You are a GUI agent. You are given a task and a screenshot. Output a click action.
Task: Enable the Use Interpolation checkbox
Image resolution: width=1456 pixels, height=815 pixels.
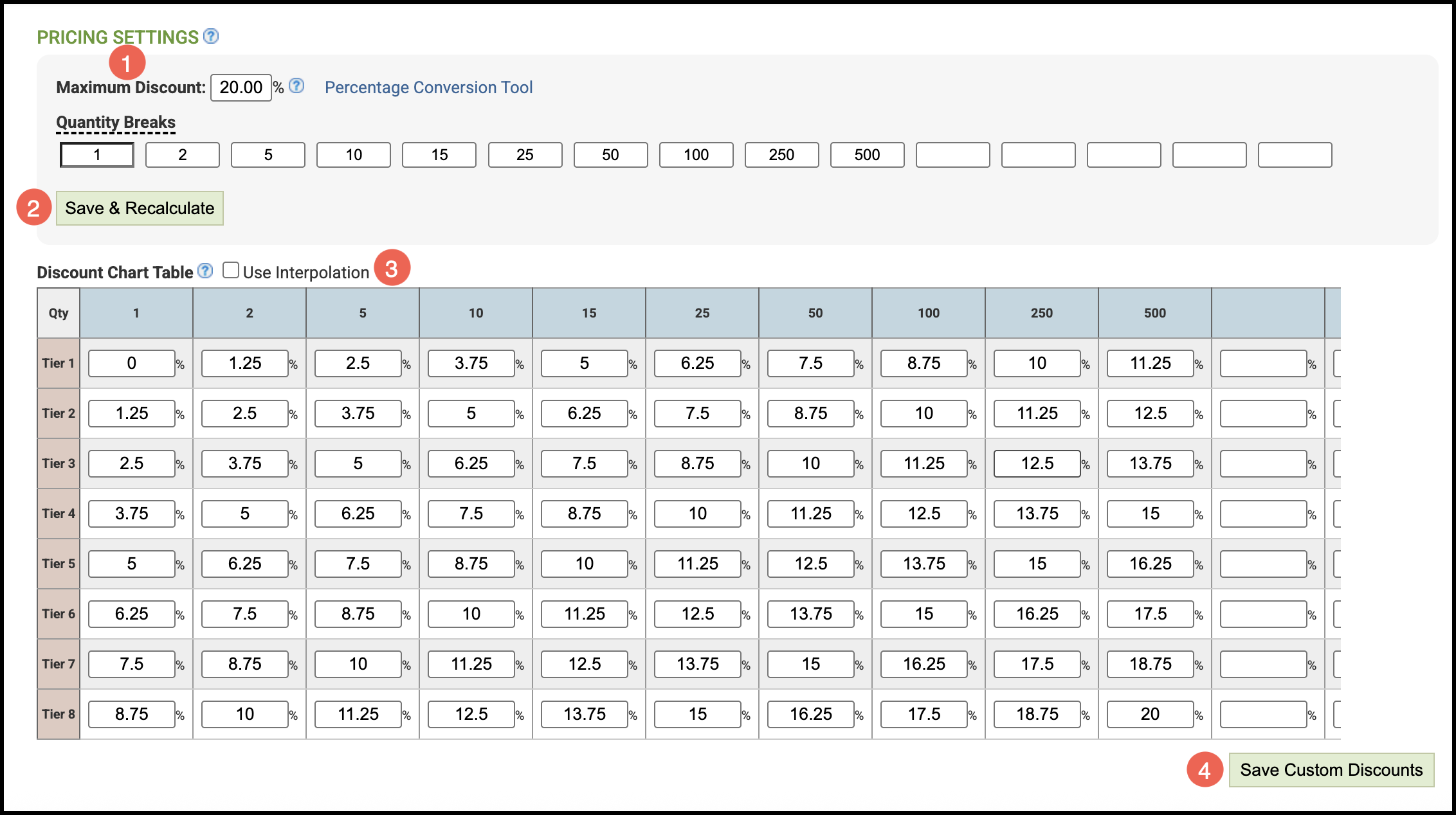pyautogui.click(x=231, y=270)
